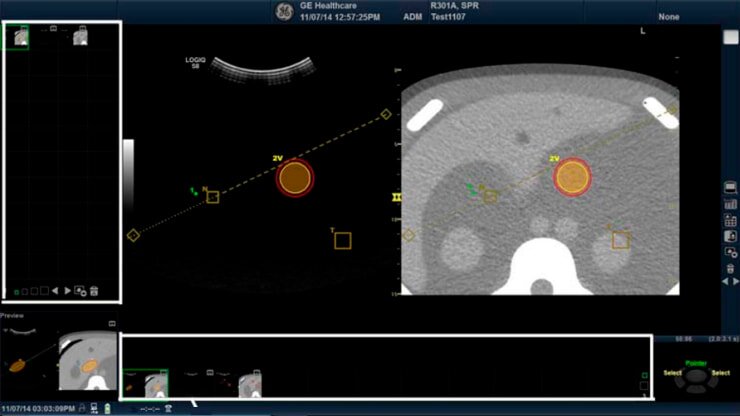The image size is (740, 416).
Task: Select the green single-view layout square
Action: [16, 292]
